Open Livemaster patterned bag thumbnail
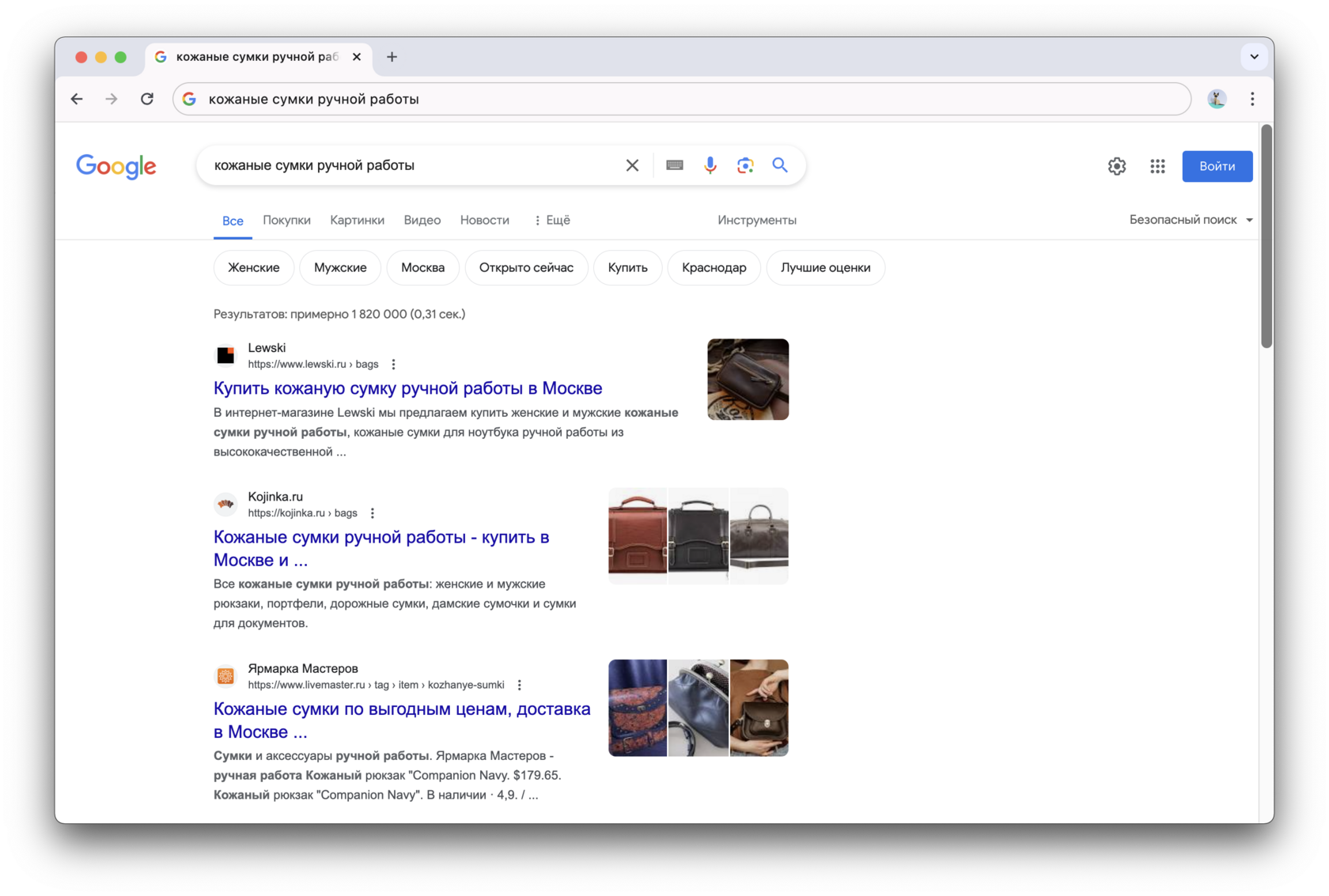This screenshot has width=1329, height=896. click(638, 708)
